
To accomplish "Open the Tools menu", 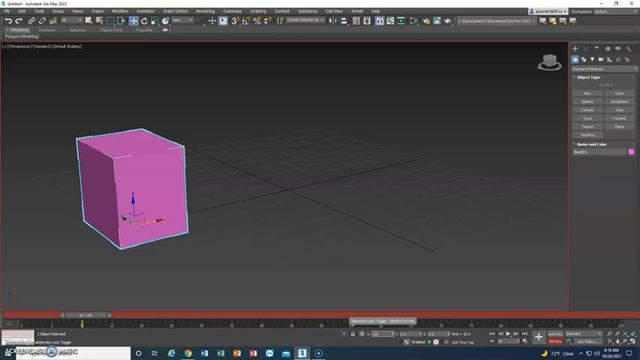I will pyautogui.click(x=39, y=11).
